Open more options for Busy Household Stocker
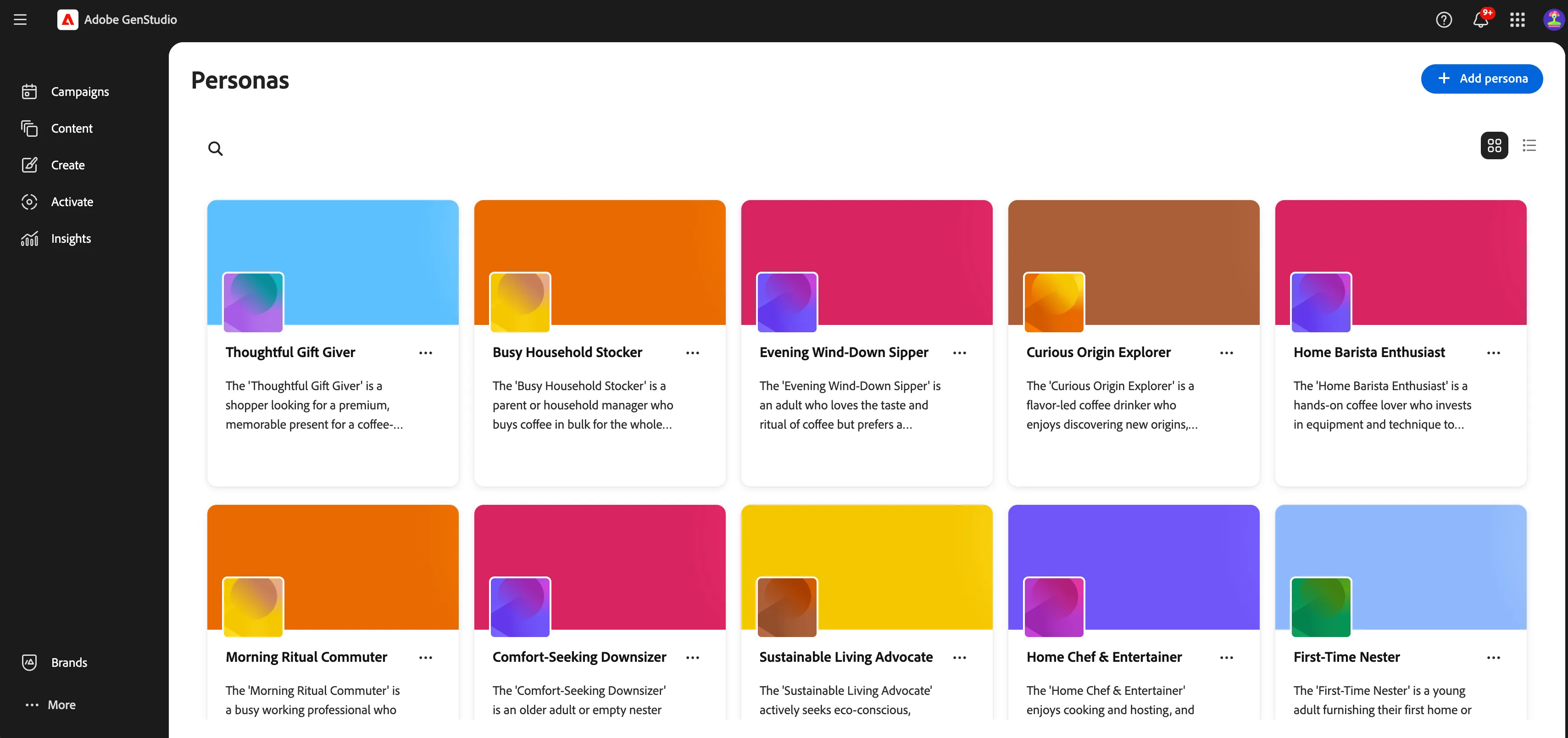This screenshot has height=738, width=1568. point(693,353)
